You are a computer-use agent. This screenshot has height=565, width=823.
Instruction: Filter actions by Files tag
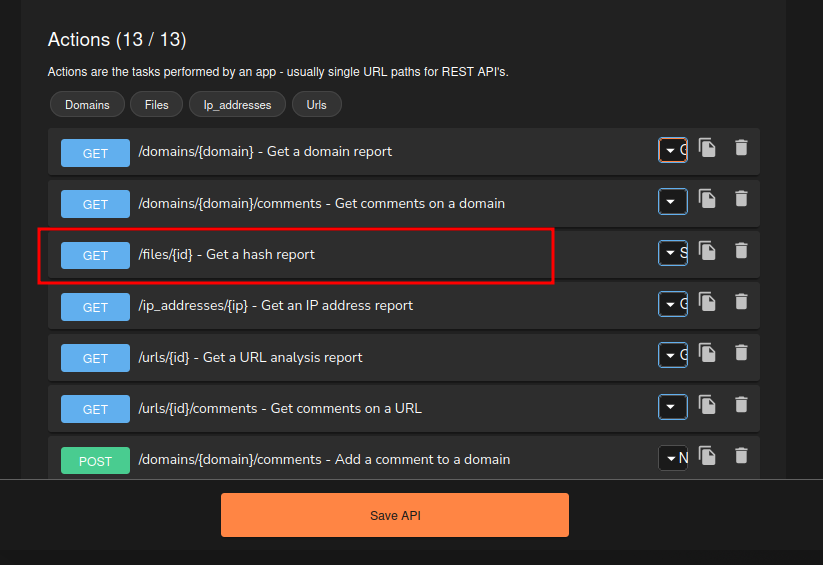(x=156, y=104)
